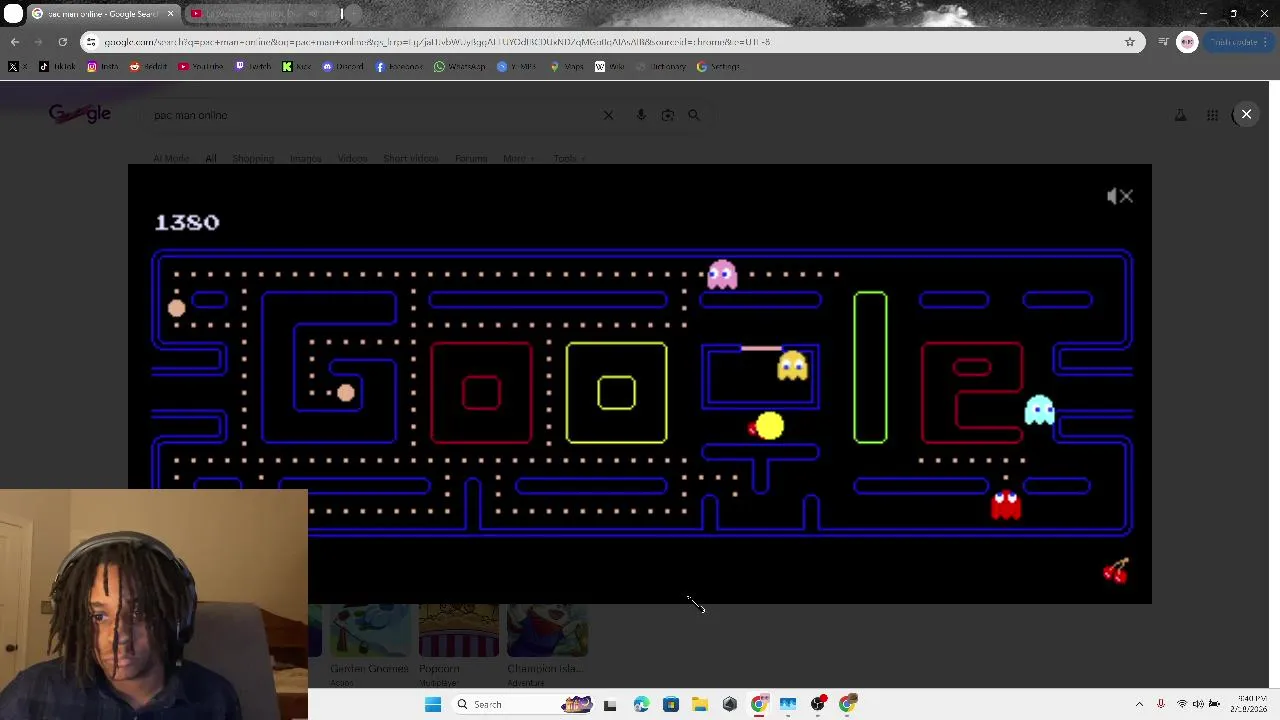Open the YouTube bookmark

point(200,67)
